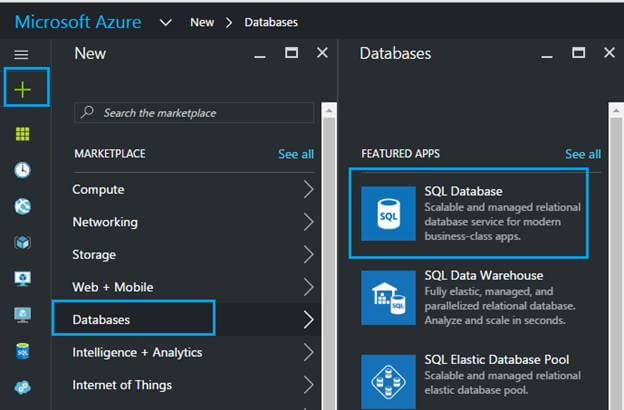Expand the Storage category chevron
Screen dimensions: 624x410
[308, 255]
